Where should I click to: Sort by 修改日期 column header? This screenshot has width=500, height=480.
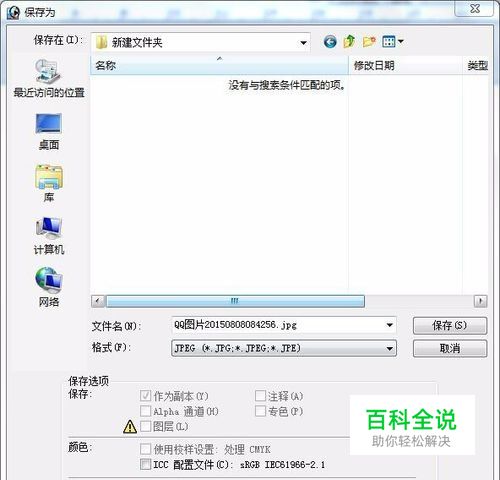(x=405, y=65)
